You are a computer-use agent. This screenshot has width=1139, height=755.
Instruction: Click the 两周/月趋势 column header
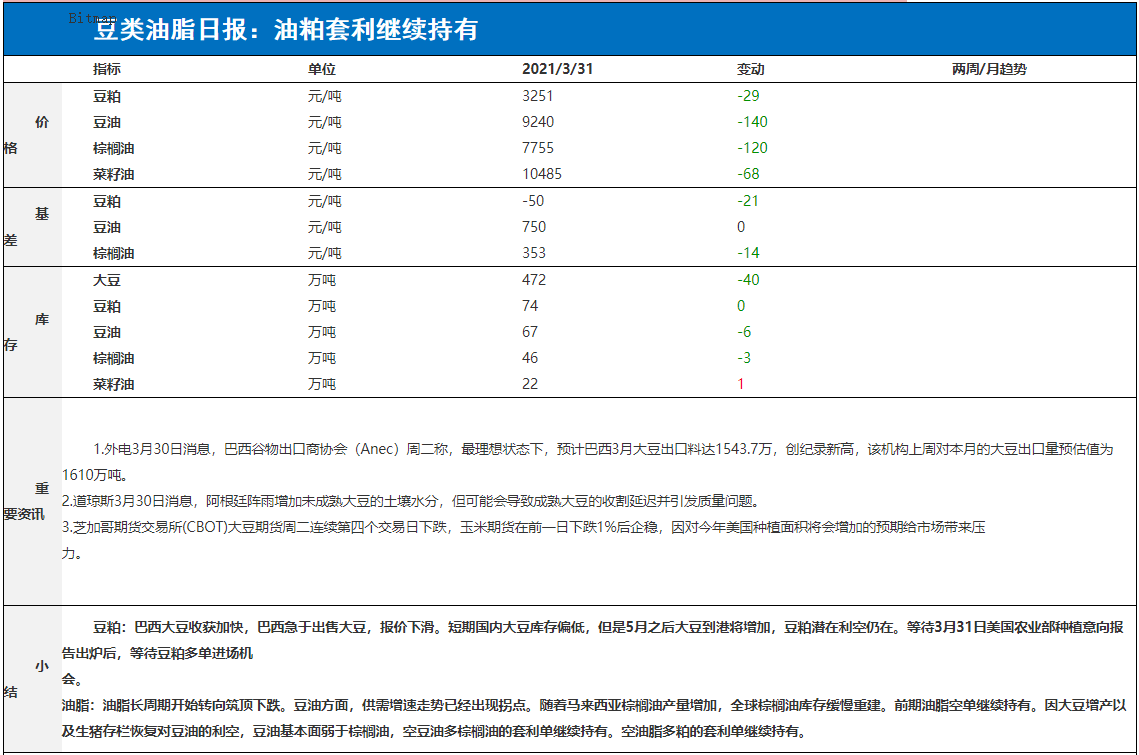point(989,69)
